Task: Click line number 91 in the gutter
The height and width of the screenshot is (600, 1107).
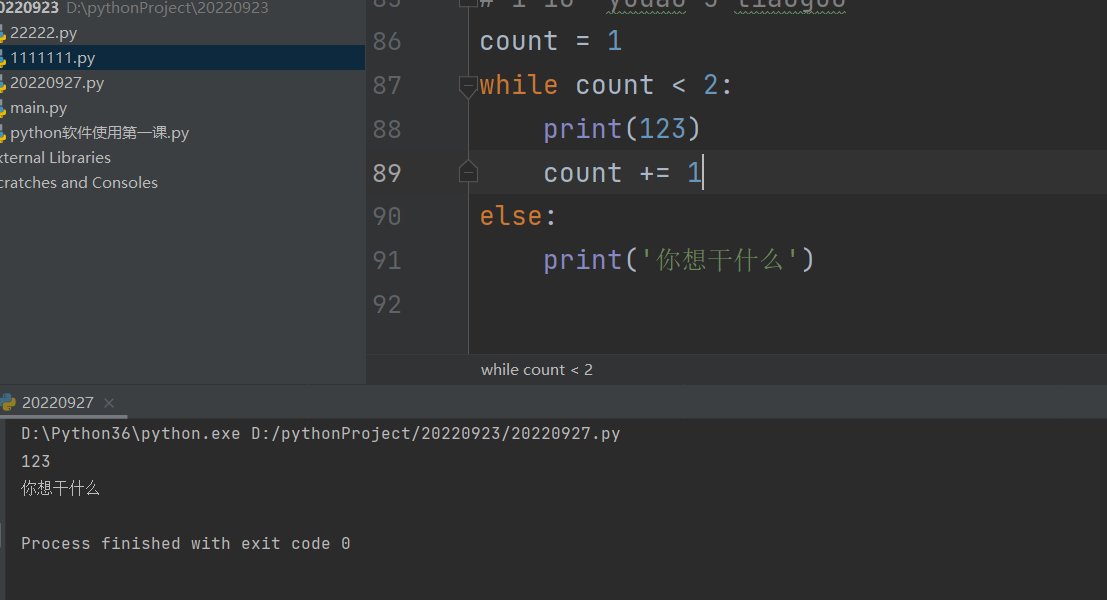Action: pos(387,260)
